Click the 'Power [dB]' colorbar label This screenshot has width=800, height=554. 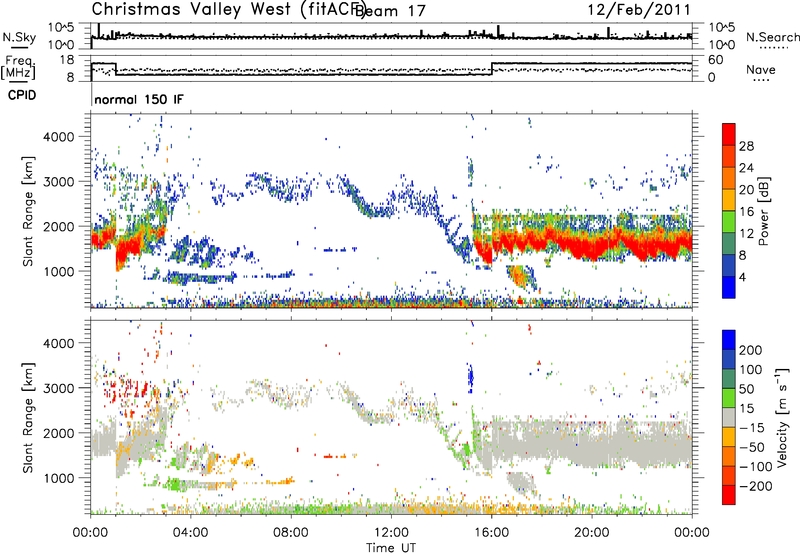(x=763, y=211)
